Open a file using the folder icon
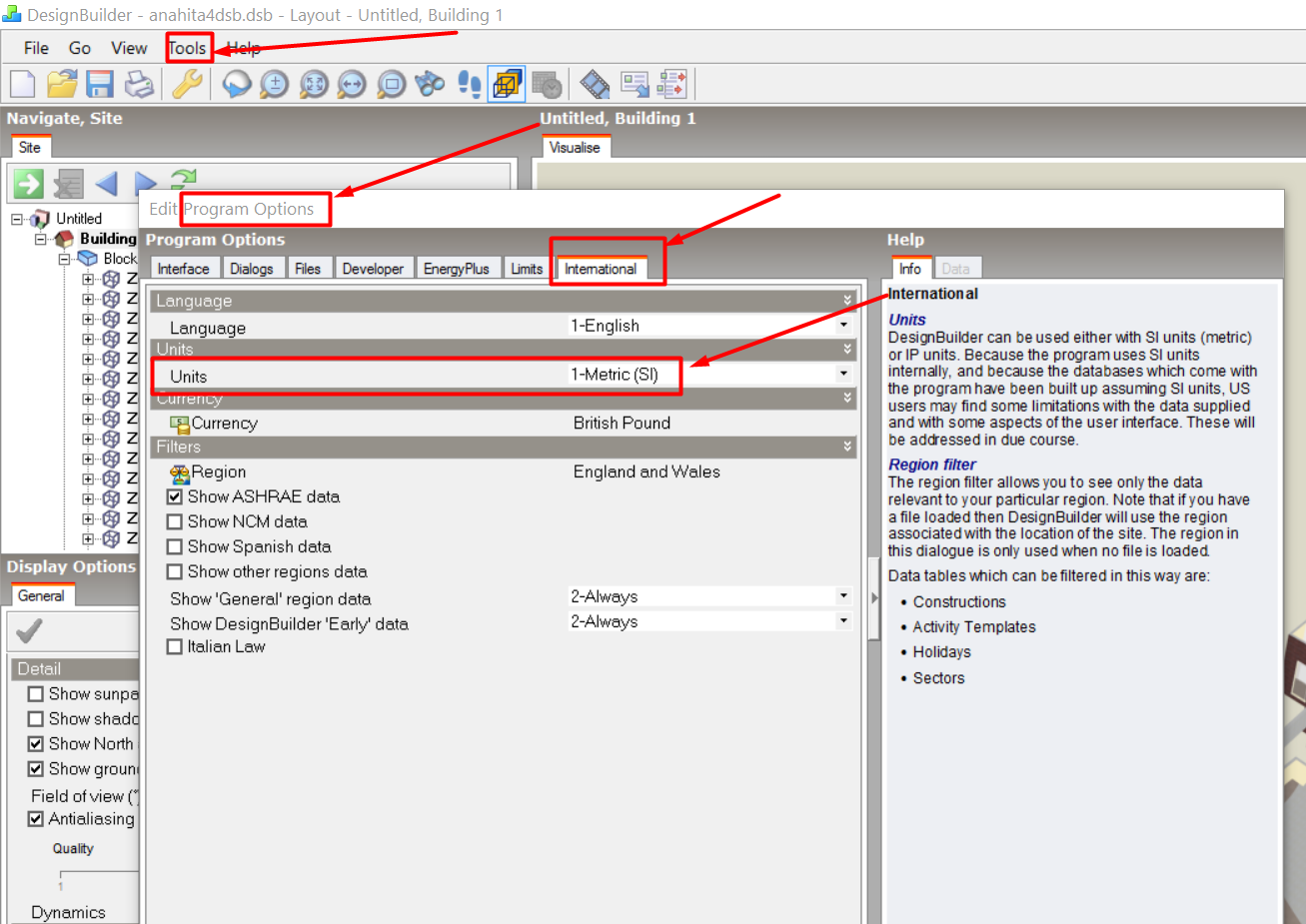This screenshot has width=1306, height=924. coord(62,84)
